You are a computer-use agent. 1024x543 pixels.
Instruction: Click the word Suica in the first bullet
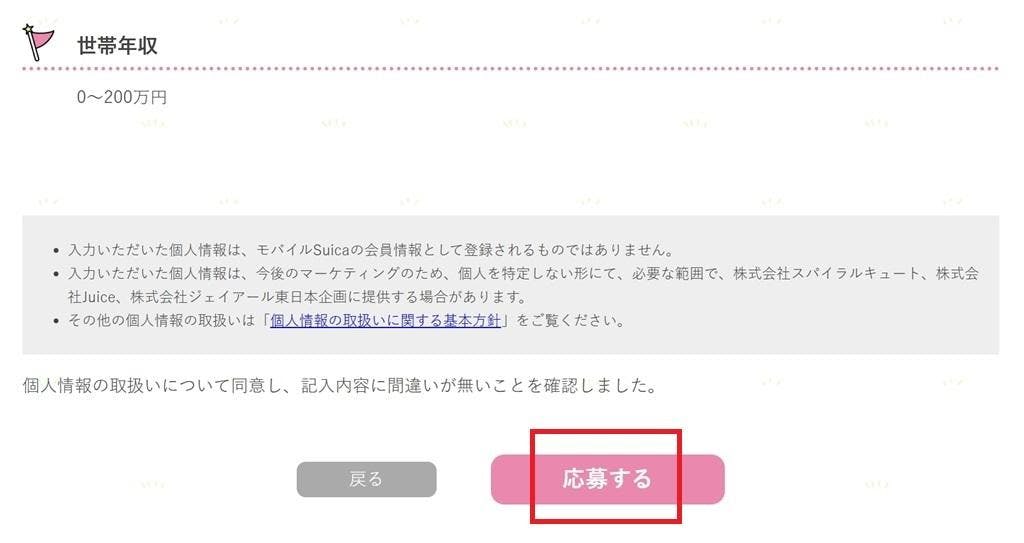331,250
